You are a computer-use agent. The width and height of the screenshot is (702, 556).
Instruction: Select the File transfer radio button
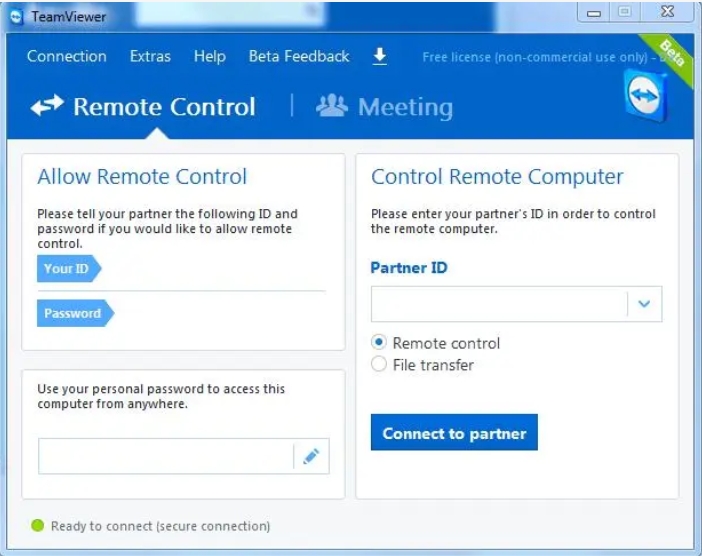pos(379,365)
